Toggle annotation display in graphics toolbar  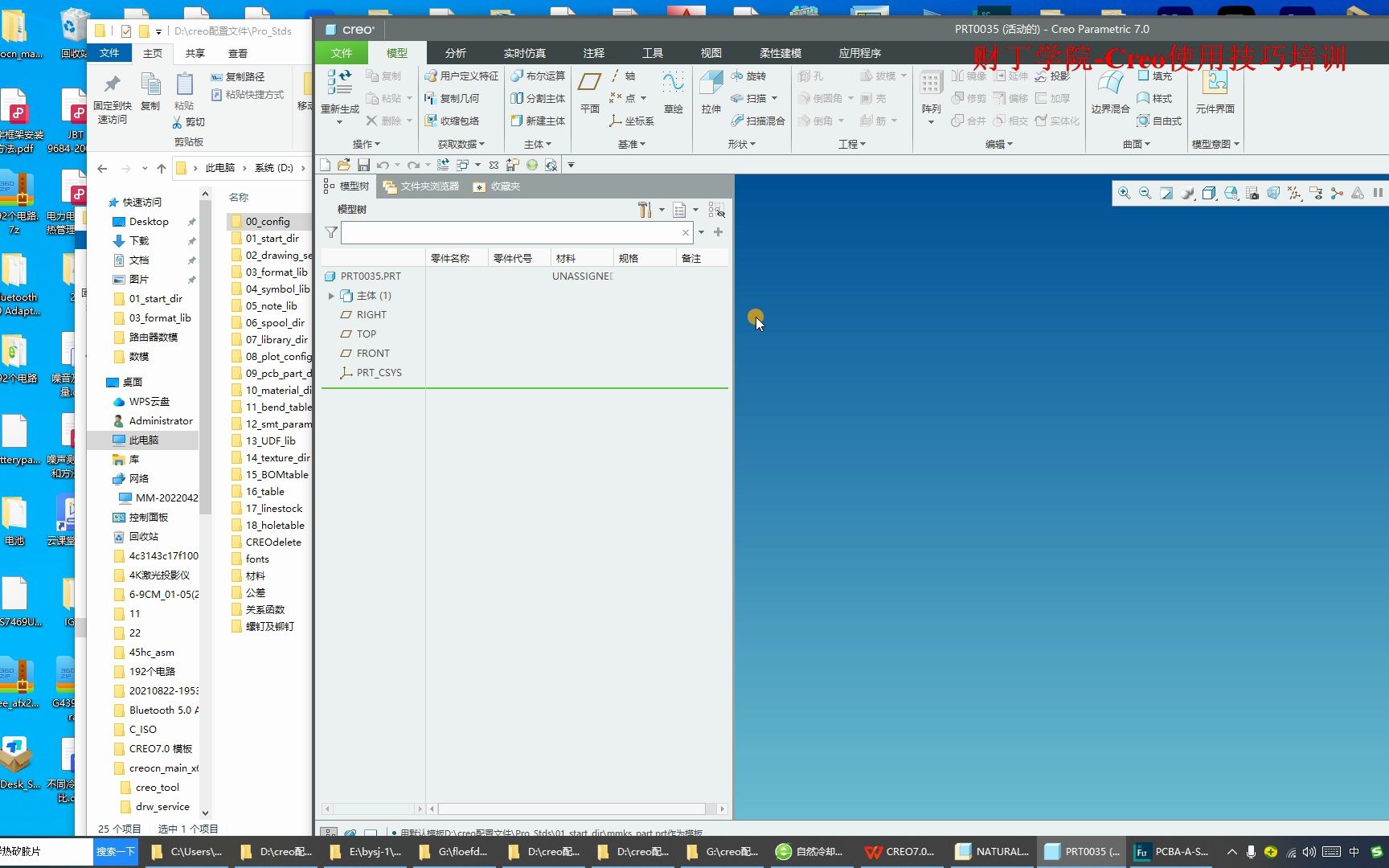point(1316,193)
